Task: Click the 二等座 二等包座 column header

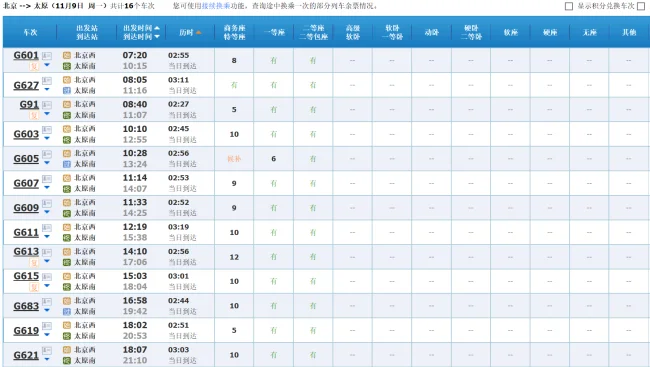Action: point(313,32)
